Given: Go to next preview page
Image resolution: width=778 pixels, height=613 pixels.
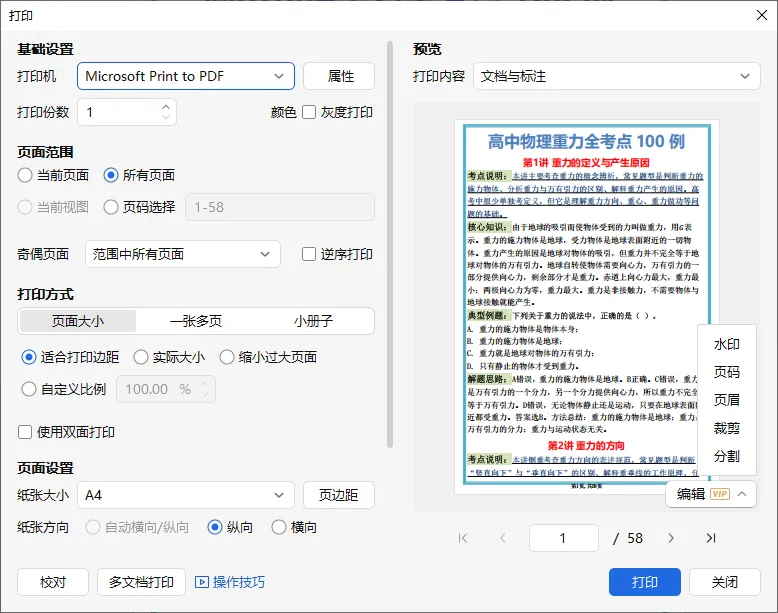Looking at the screenshot, I should tap(671, 538).
